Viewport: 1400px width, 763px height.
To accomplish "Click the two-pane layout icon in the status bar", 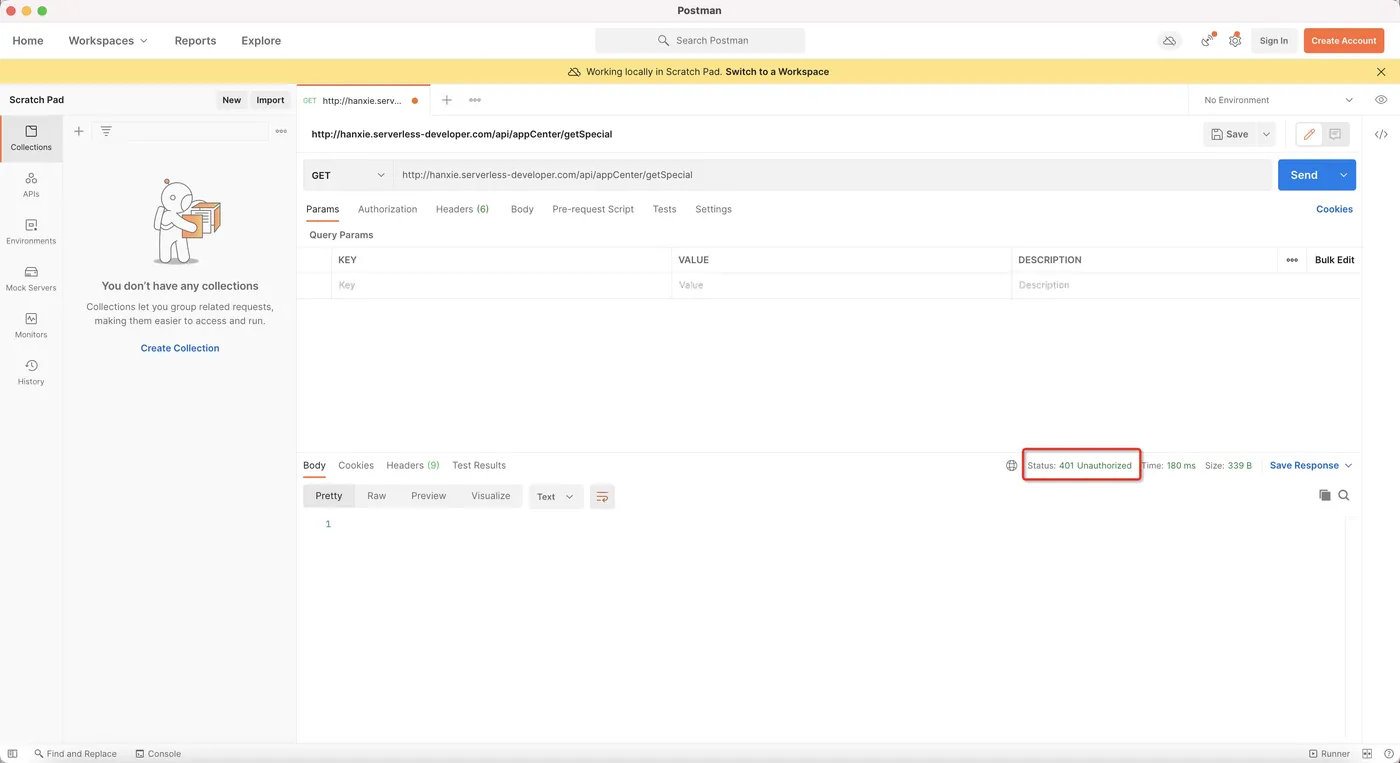I will tap(1367, 753).
